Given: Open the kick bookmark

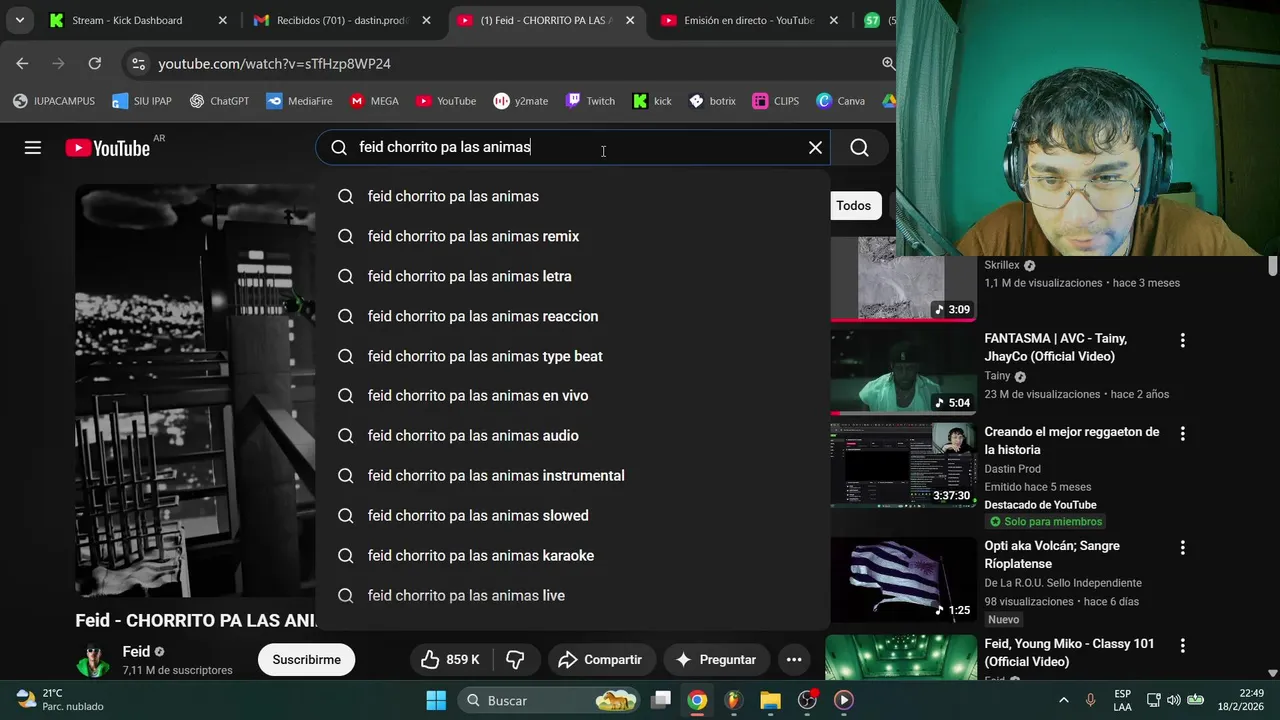Looking at the screenshot, I should (x=653, y=101).
